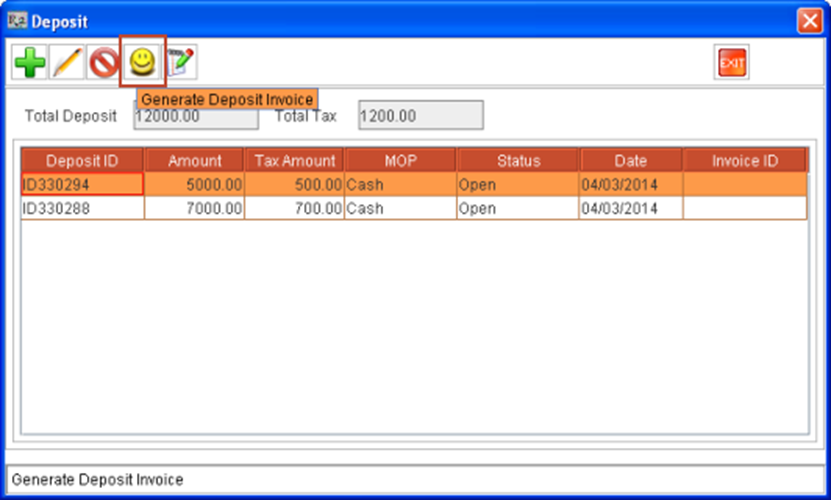This screenshot has width=831, height=500.
Task: Click the Invoice ID column header
Action: 744,161
